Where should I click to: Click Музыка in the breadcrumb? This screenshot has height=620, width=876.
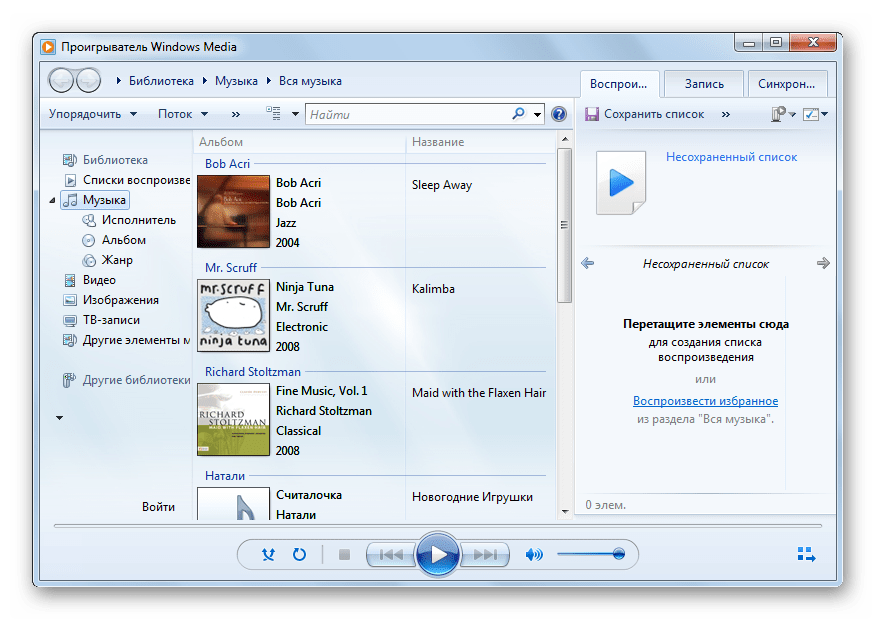click(236, 81)
